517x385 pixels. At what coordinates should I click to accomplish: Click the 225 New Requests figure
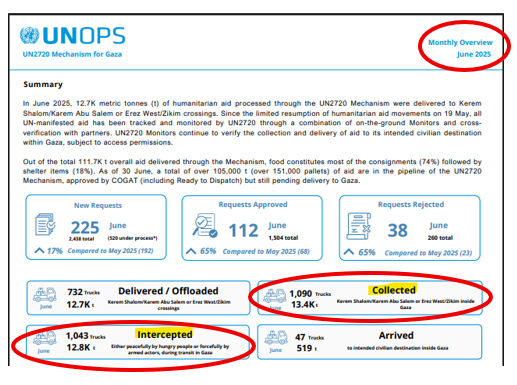coord(85,228)
